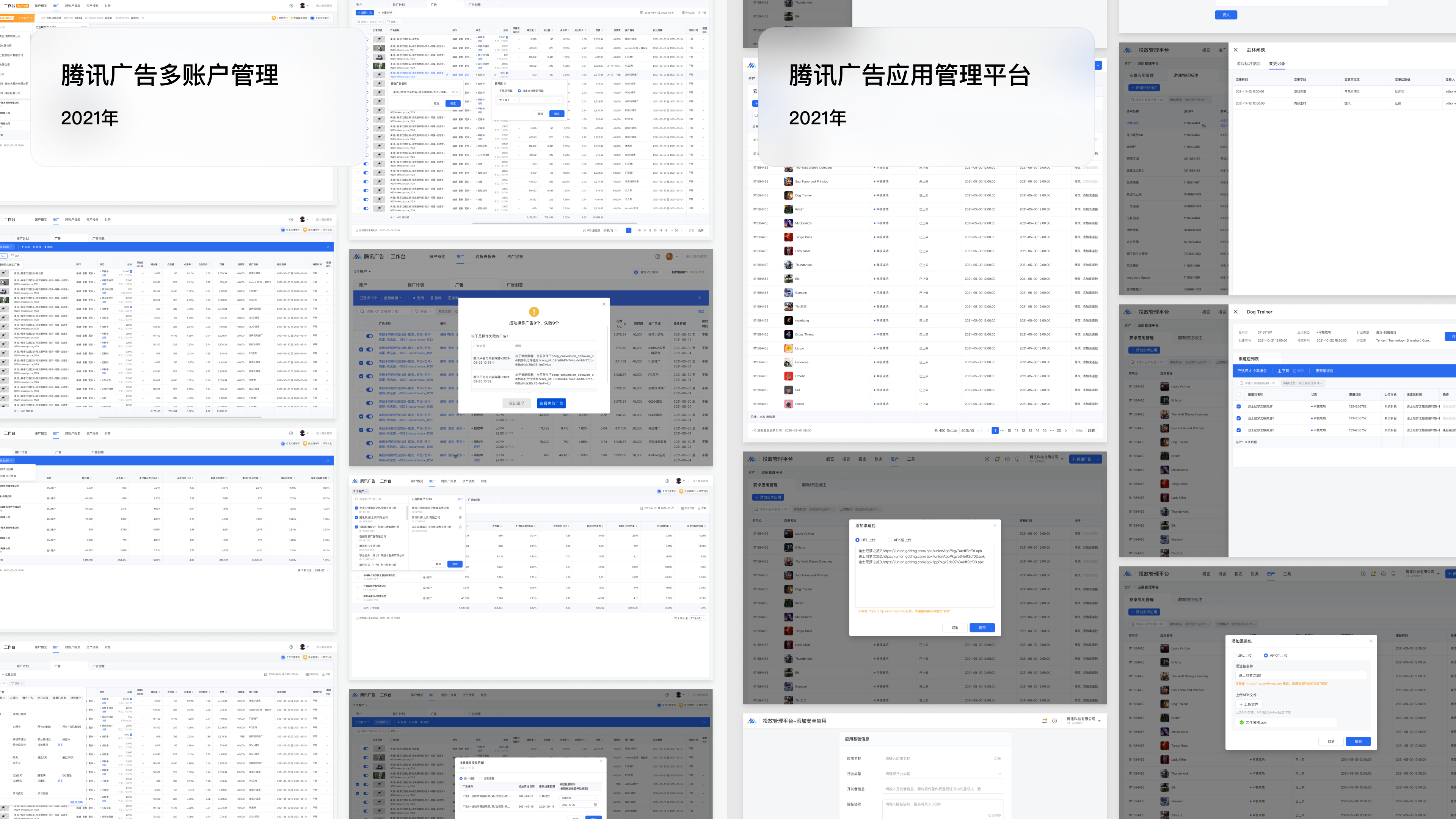Open 游戏标注信息 tab in 武林闲侠 panel

tap(1249, 63)
